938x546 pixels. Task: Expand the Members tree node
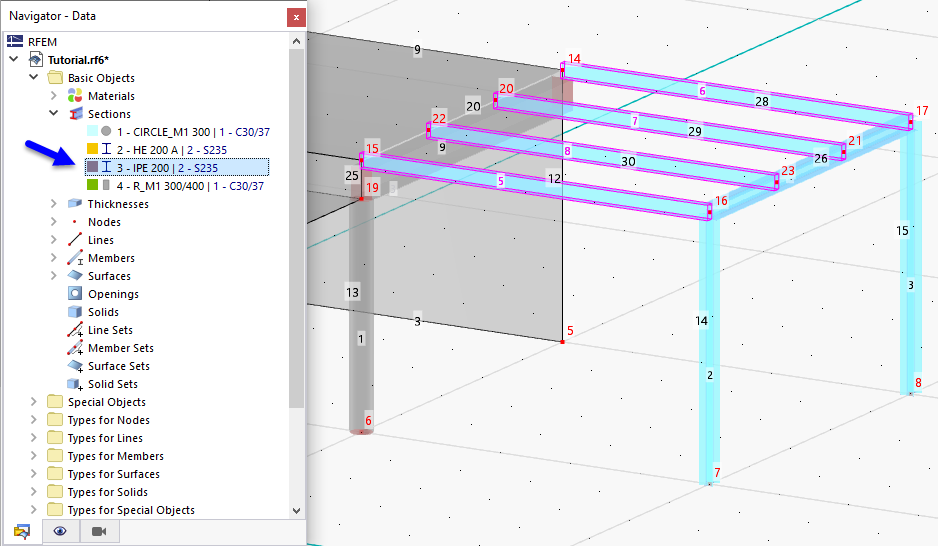53,258
